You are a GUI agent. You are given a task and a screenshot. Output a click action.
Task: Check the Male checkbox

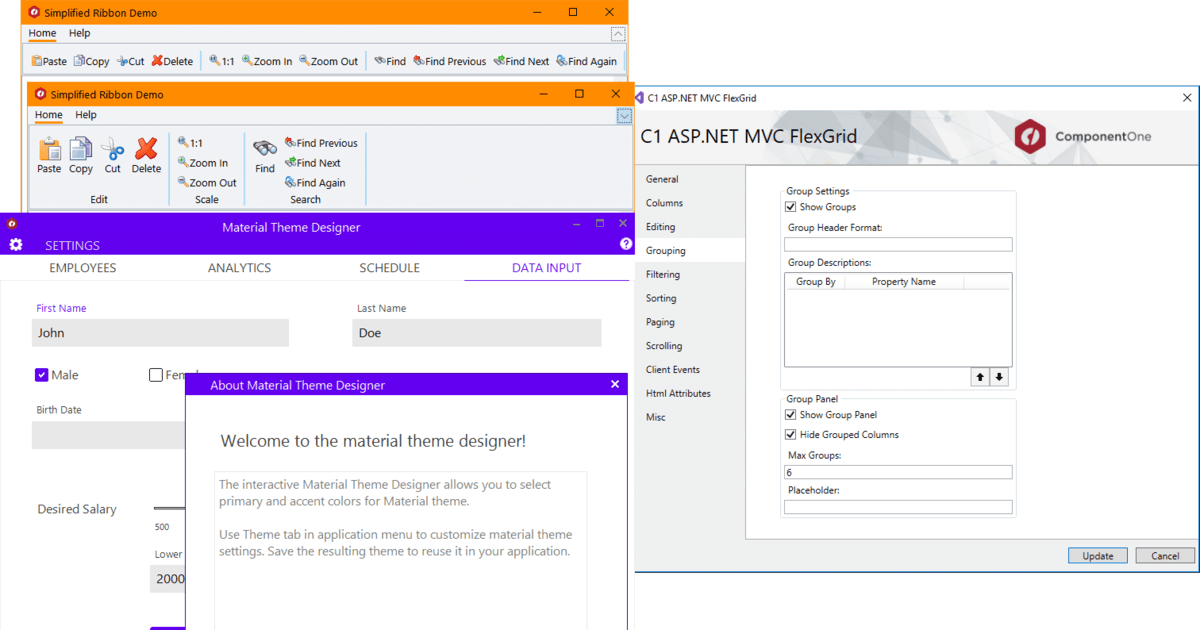tap(42, 375)
